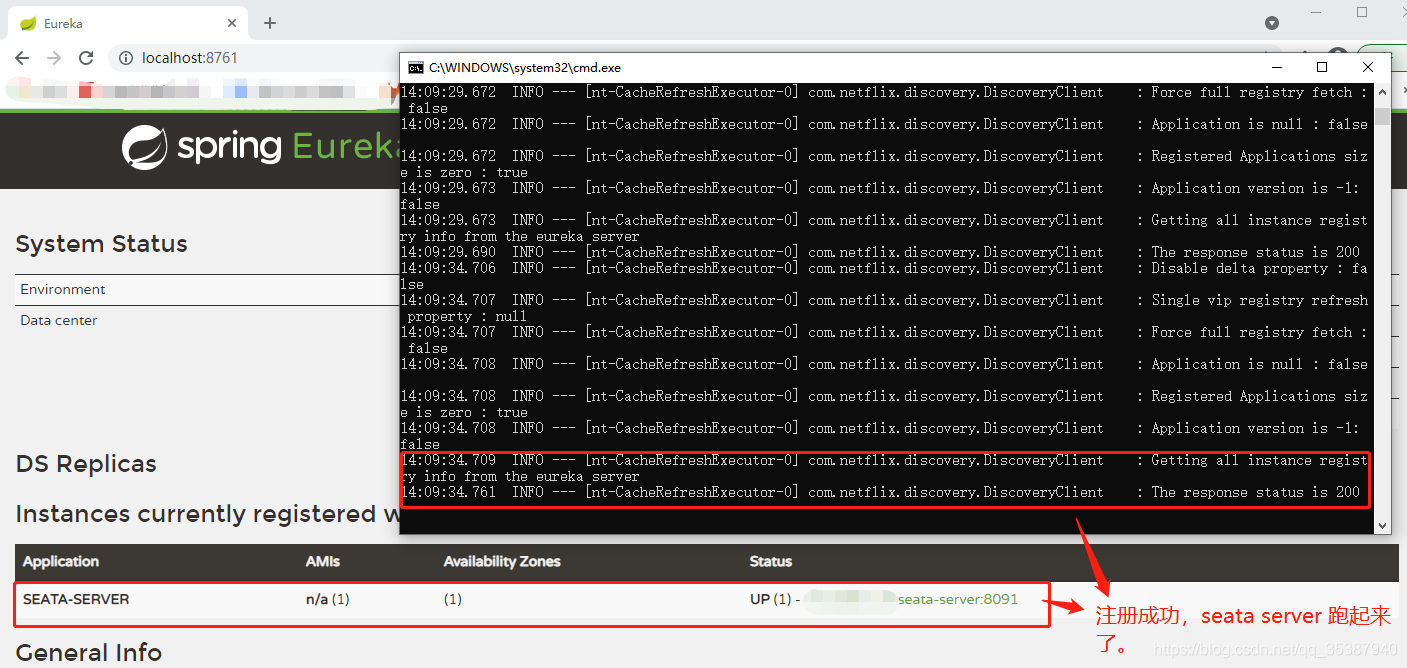The width and height of the screenshot is (1407, 668).
Task: Click the AMIs column header
Action: click(323, 562)
